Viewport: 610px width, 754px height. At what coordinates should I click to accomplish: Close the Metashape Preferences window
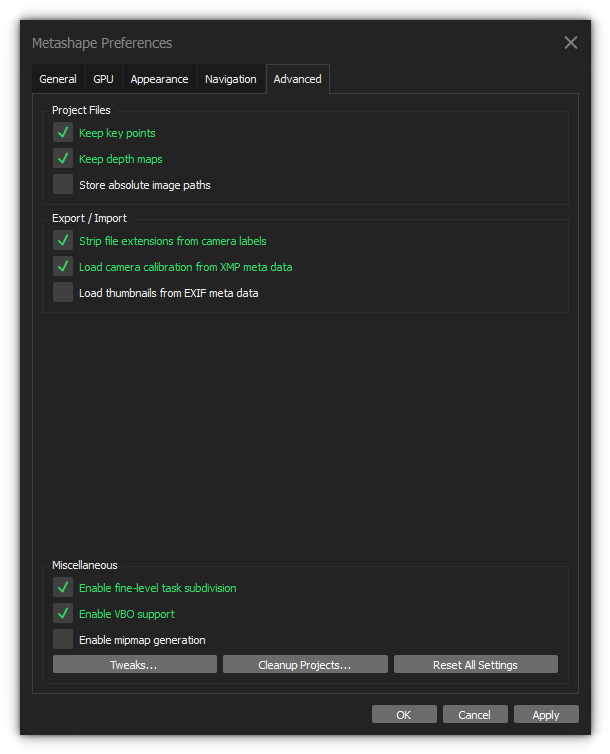(x=571, y=43)
